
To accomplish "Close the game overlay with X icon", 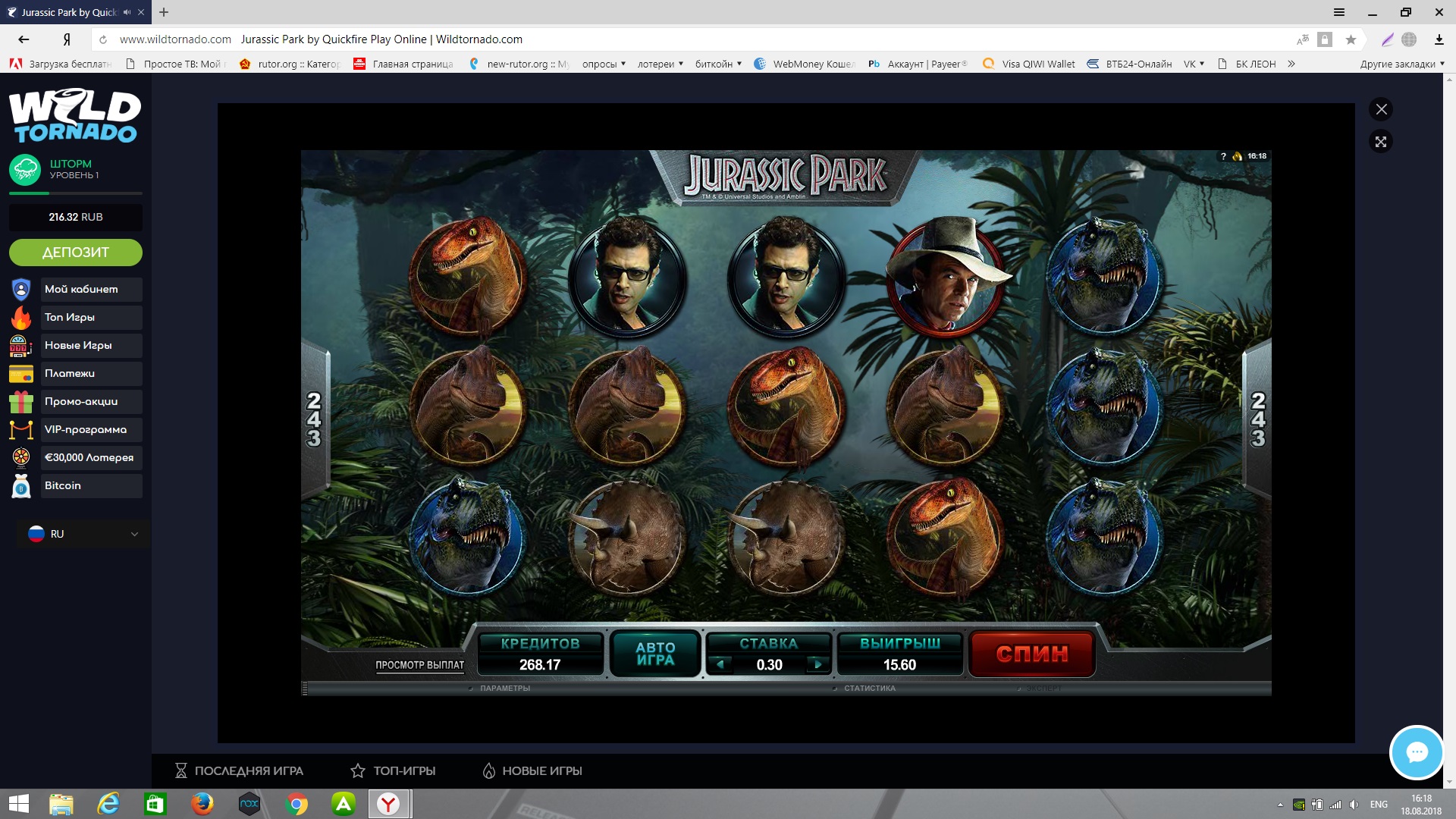I will [x=1381, y=109].
